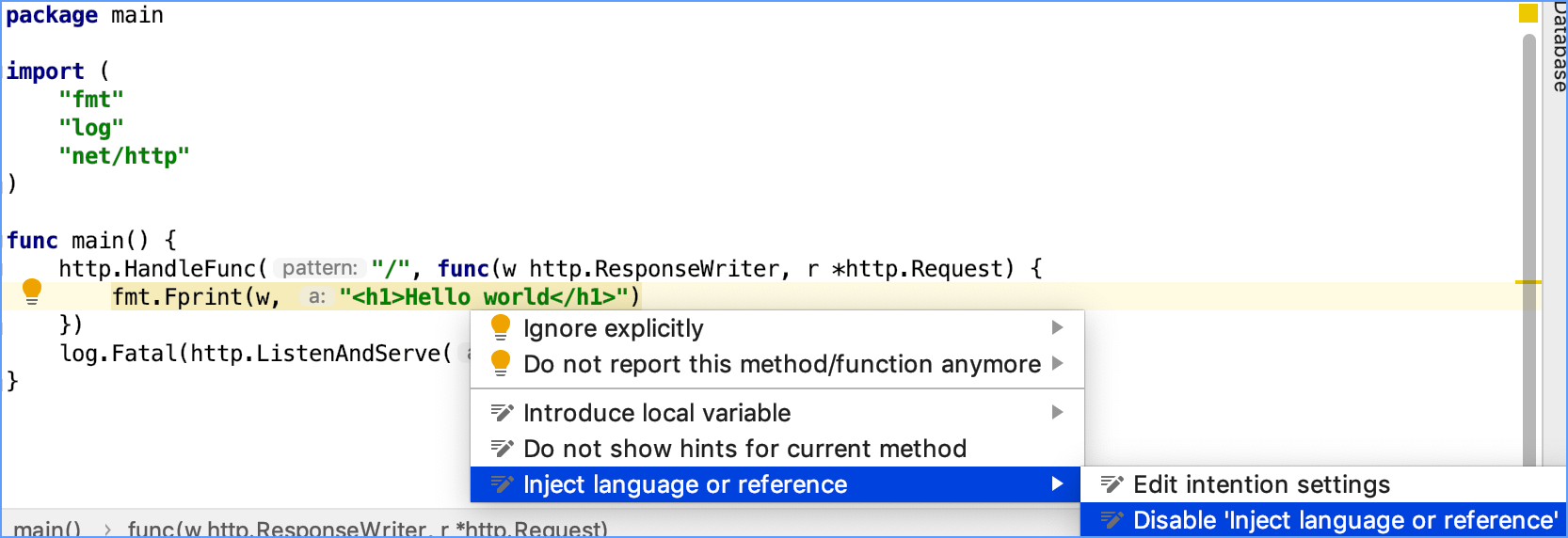Open the Database tool window tab
This screenshot has width=1568, height=538.
pos(1559,45)
